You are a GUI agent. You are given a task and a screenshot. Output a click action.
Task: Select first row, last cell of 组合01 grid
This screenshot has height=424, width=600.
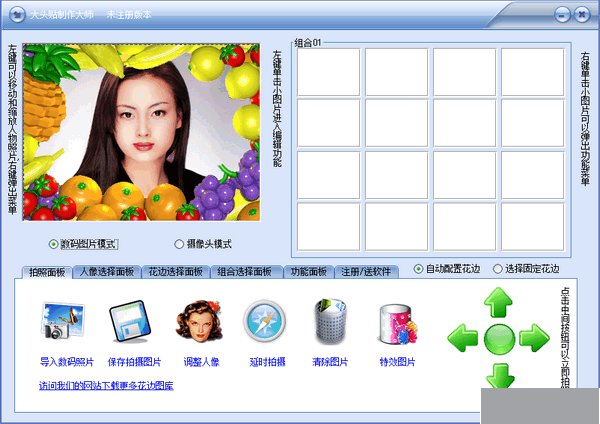[x=532, y=72]
